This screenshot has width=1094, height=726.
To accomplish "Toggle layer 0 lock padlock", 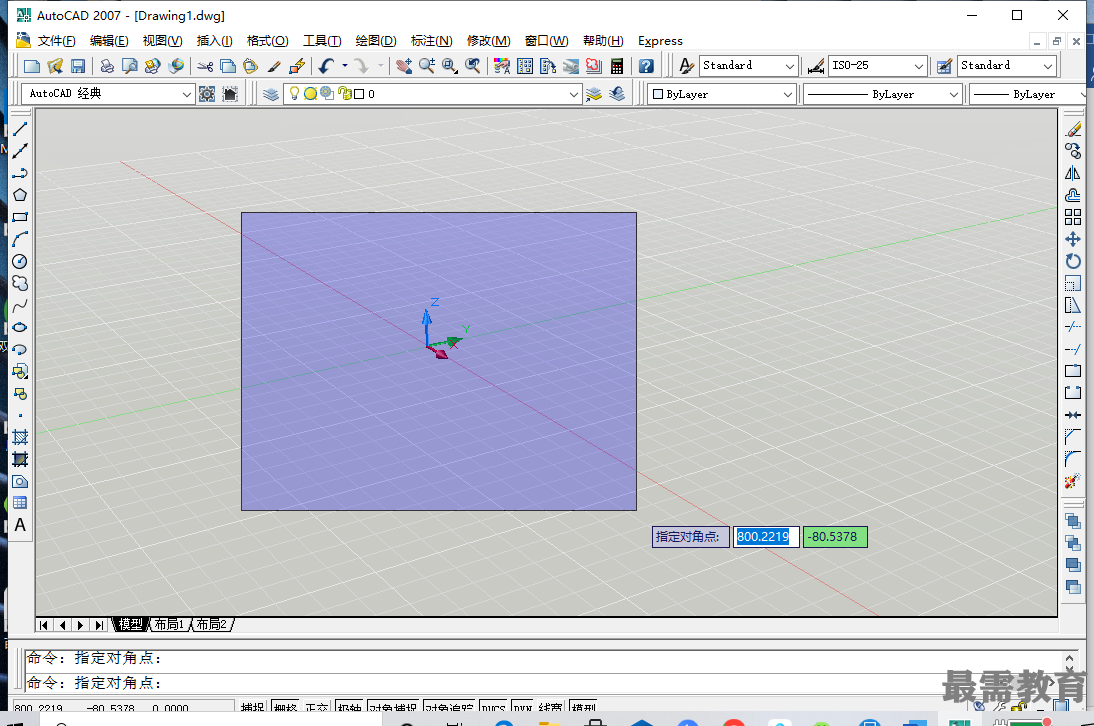I will [344, 93].
